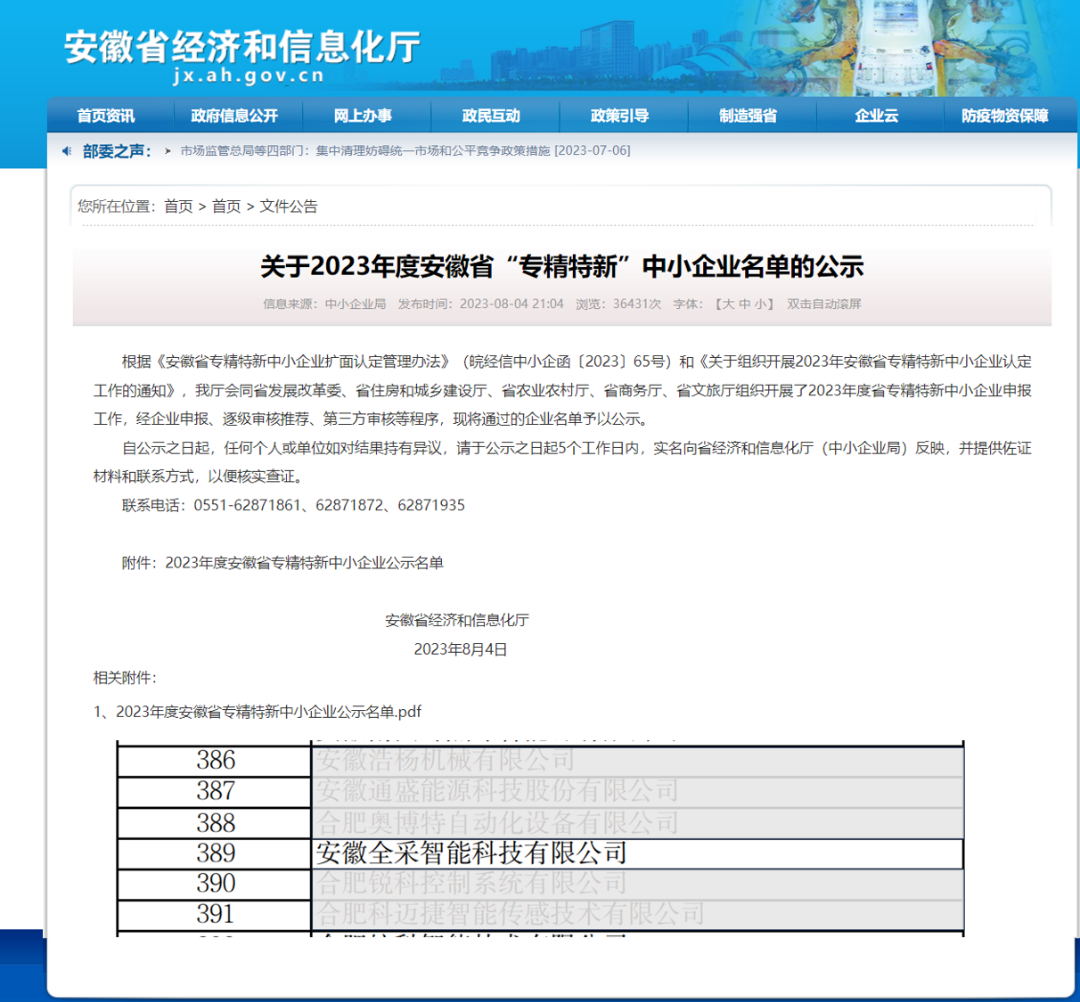1080x1002 pixels.
Task: Set font size to 中
Action: [x=744, y=304]
